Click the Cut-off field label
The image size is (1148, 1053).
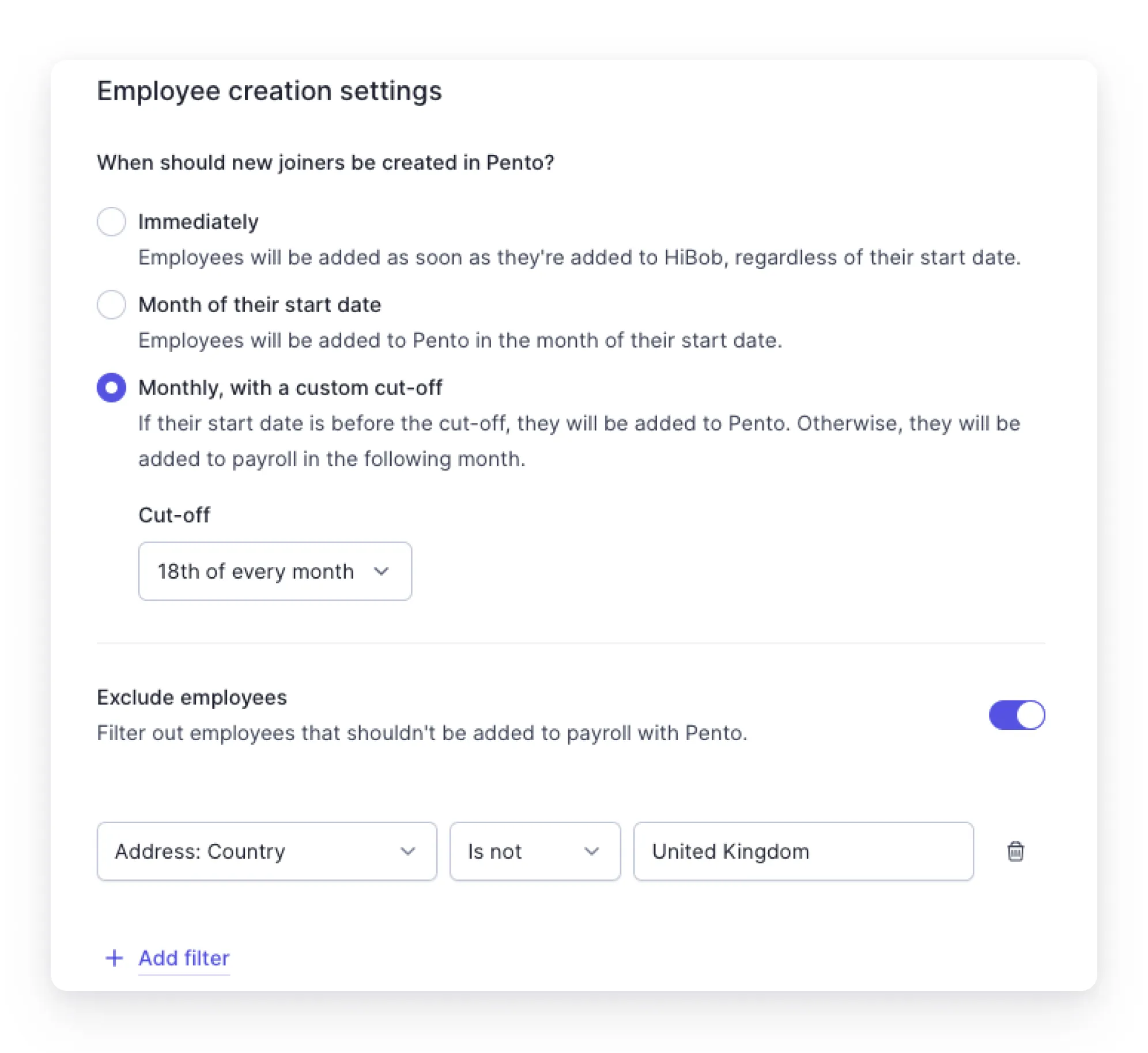pyautogui.click(x=174, y=514)
